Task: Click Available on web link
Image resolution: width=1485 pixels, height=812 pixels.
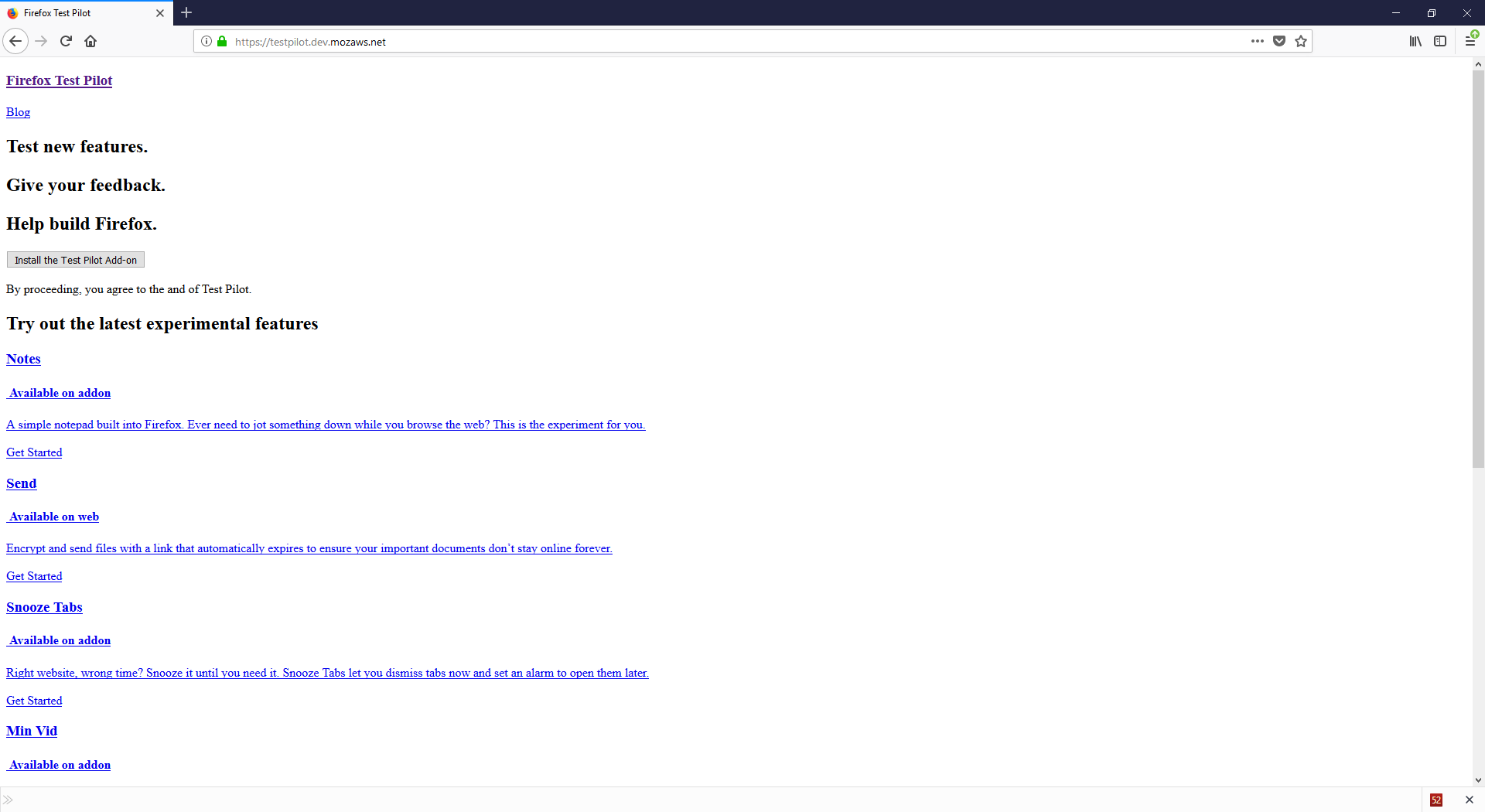Action: [53, 517]
